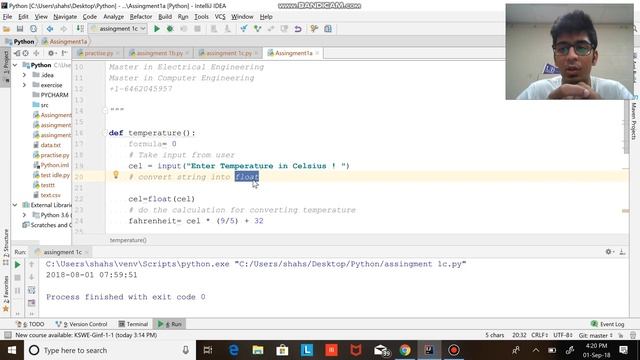The height and width of the screenshot is (360, 640).
Task: Switch to the assingment 1c.py editor tab
Action: [x=228, y=53]
